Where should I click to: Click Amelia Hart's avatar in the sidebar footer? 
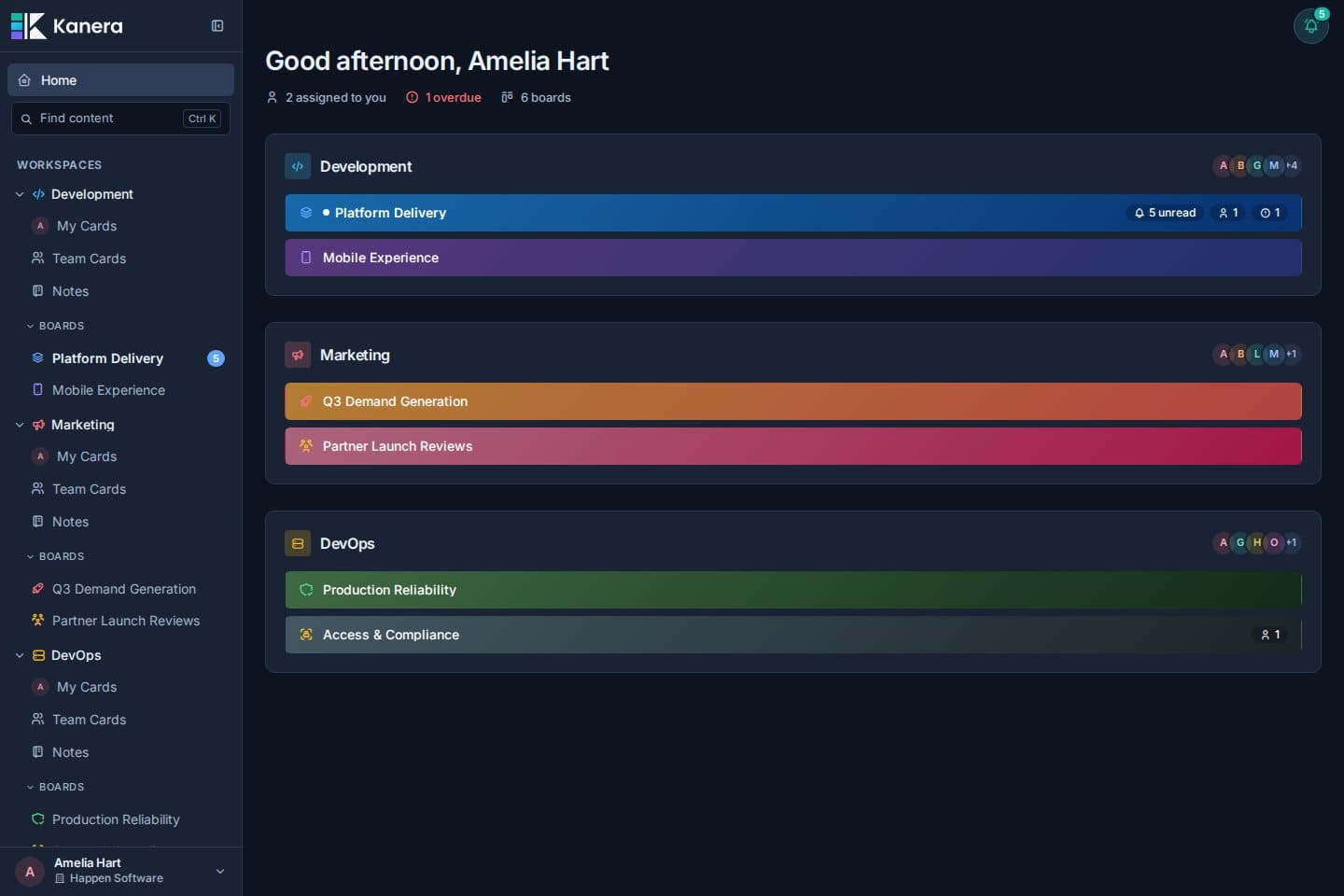pyautogui.click(x=30, y=872)
